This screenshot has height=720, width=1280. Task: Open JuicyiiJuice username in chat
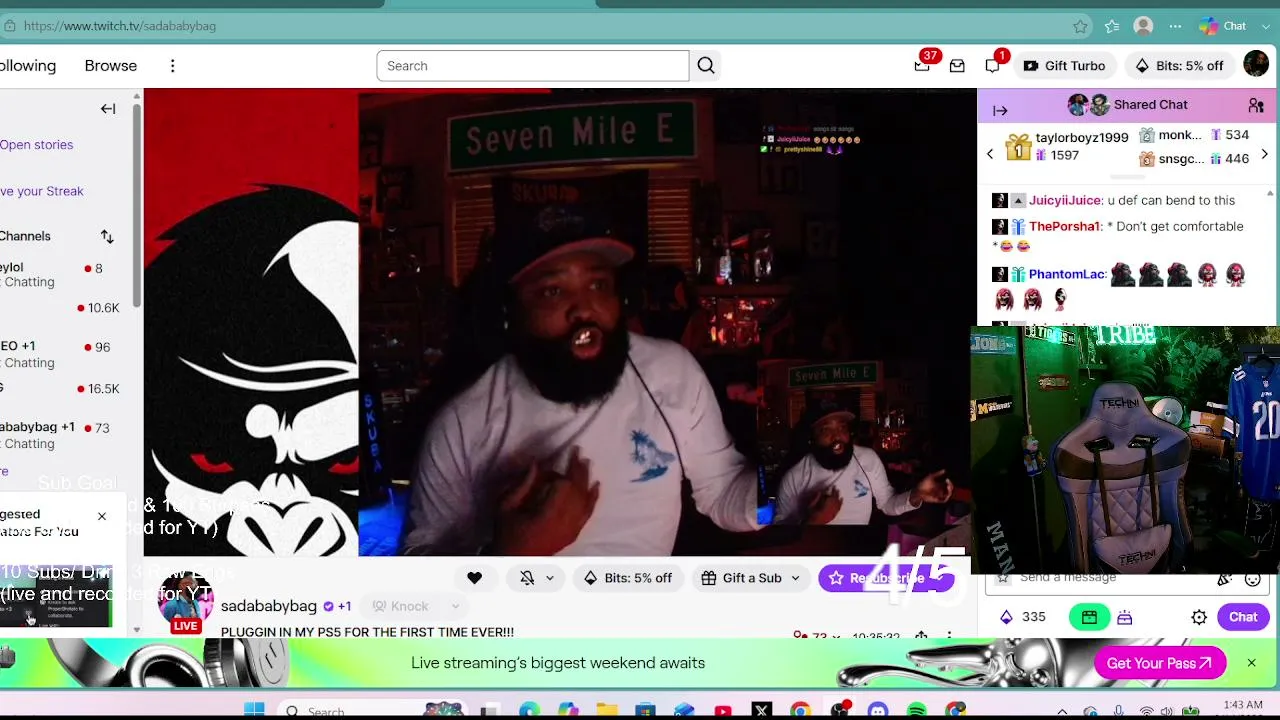[x=1066, y=200]
